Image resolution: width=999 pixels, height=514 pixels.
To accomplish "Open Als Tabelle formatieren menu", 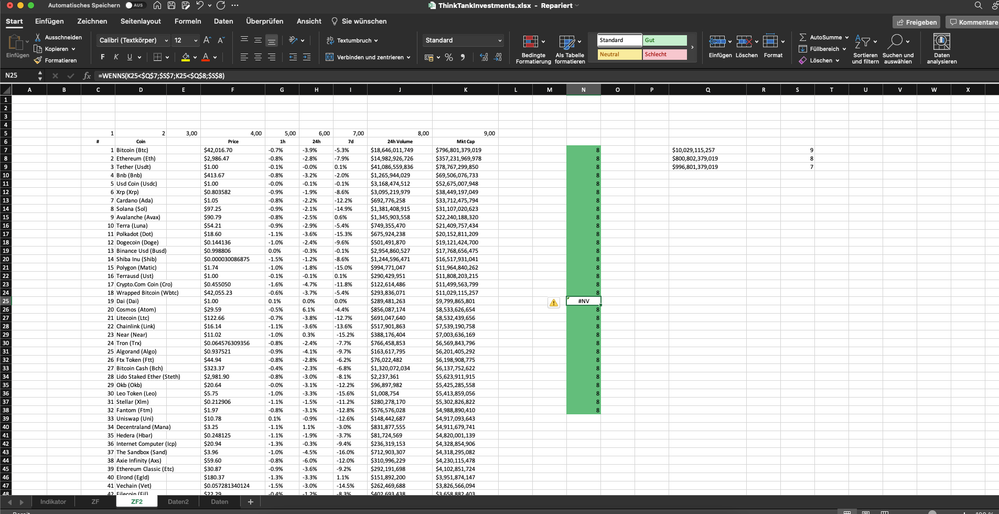I will [570, 50].
